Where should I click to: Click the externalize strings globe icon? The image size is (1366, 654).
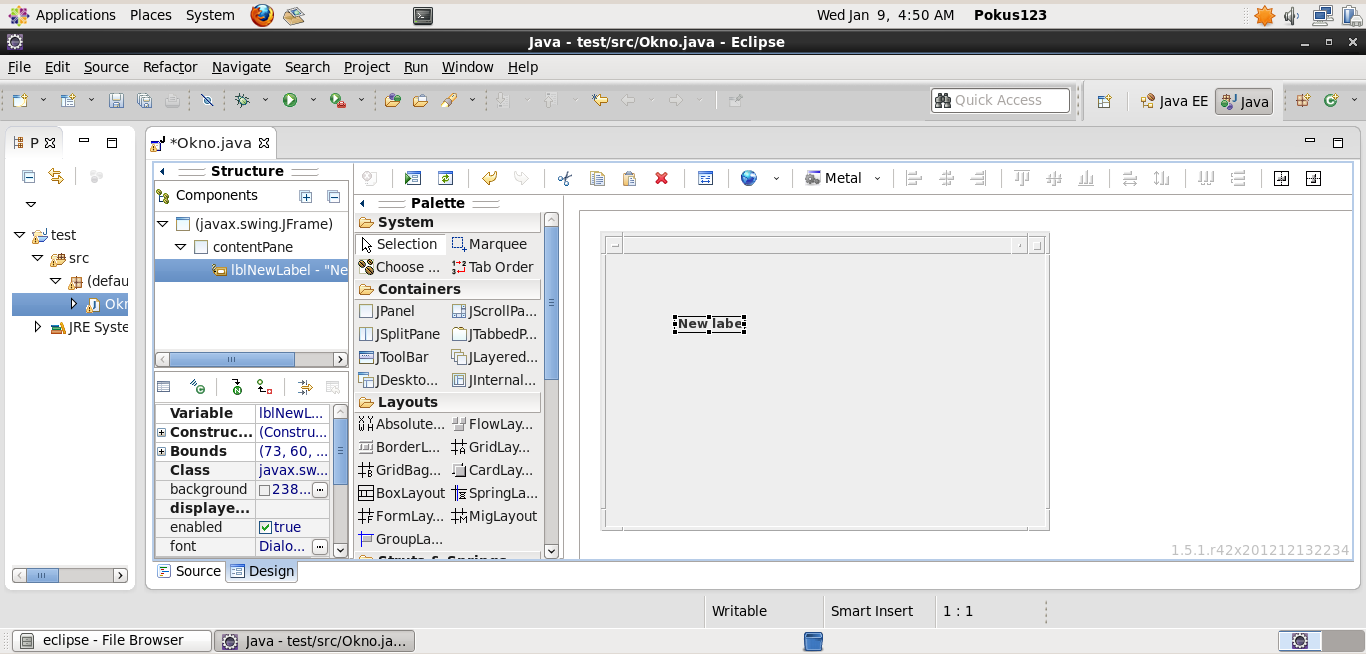click(x=749, y=178)
